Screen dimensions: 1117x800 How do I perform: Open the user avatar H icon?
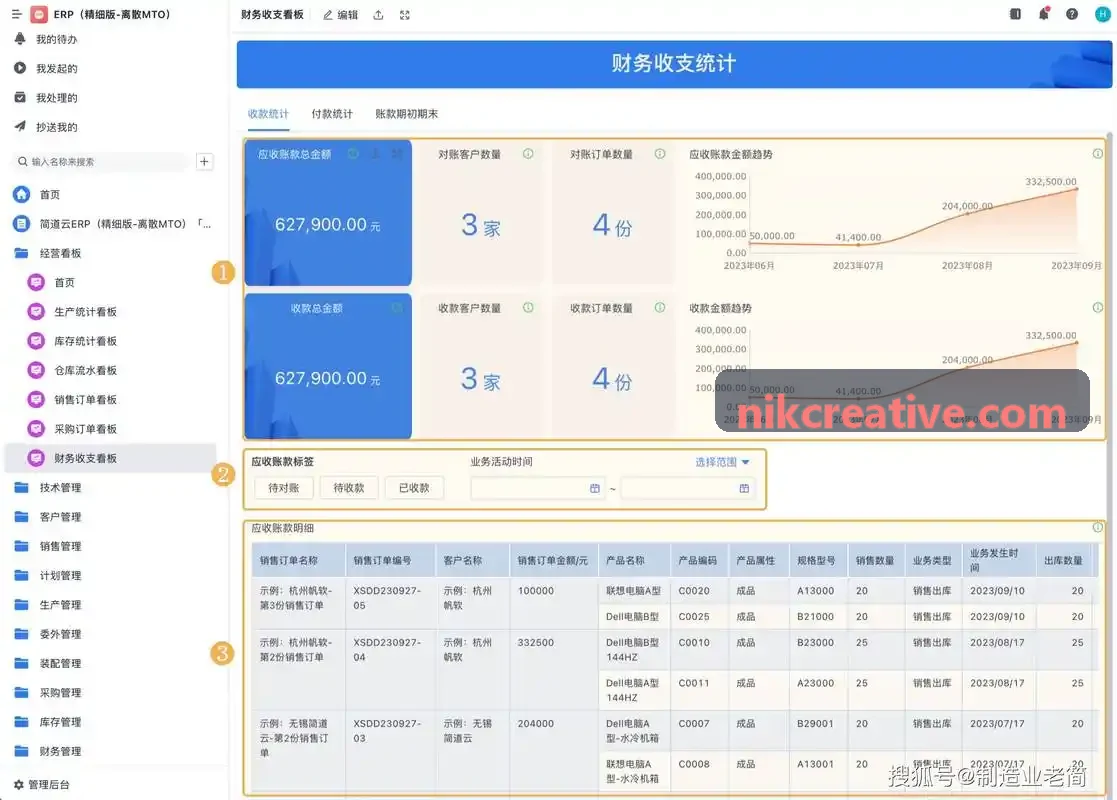click(x=1102, y=14)
